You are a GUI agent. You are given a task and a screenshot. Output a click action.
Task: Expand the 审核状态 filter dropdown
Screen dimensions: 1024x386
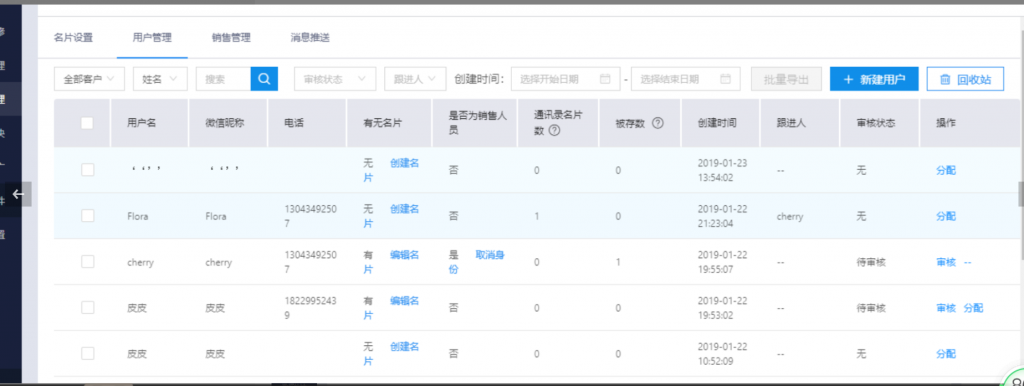pos(335,79)
